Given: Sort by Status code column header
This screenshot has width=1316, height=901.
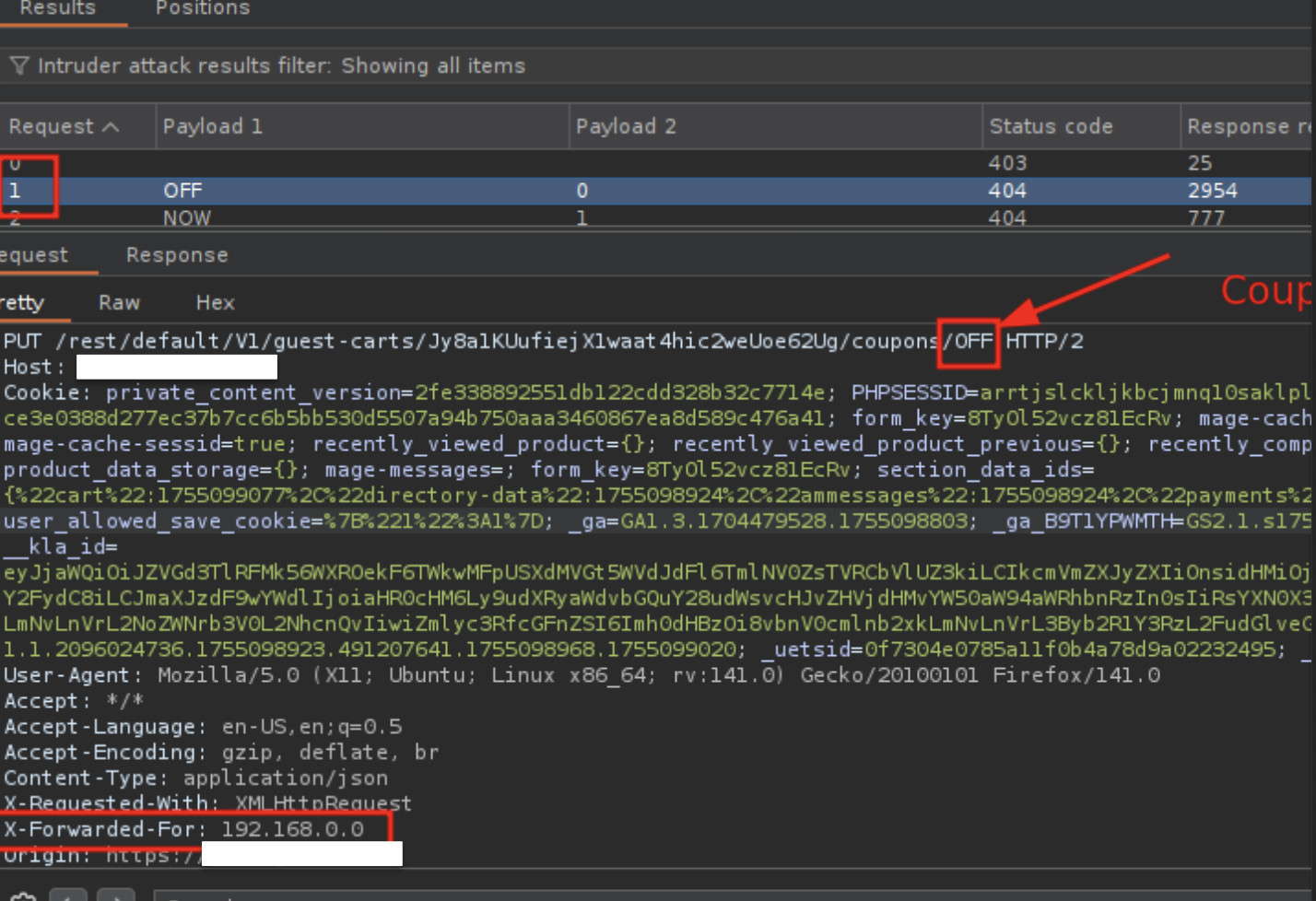Looking at the screenshot, I should (1051, 127).
